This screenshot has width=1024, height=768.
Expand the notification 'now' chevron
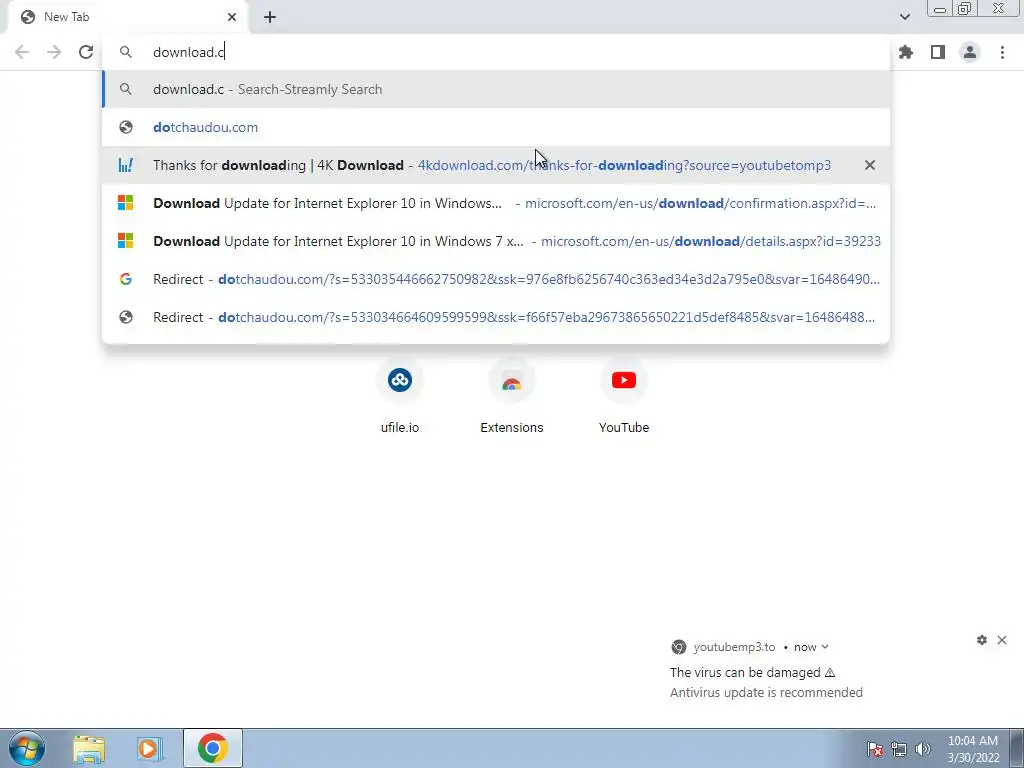(x=825, y=647)
